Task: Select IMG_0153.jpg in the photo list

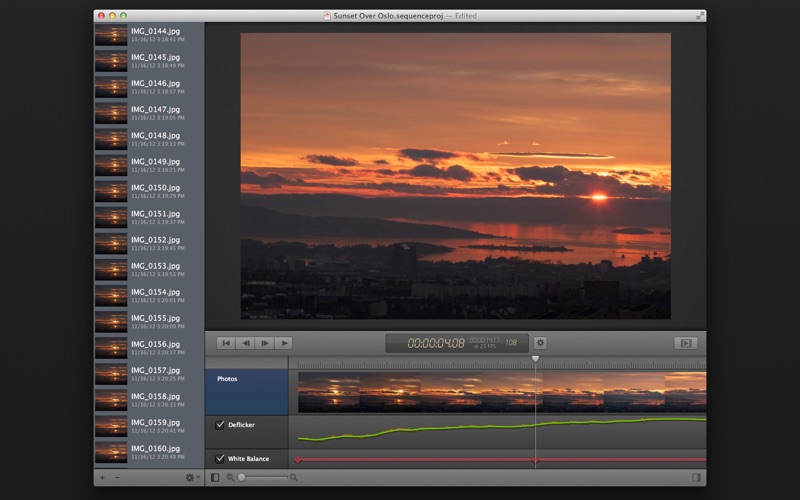Action: [x=149, y=269]
